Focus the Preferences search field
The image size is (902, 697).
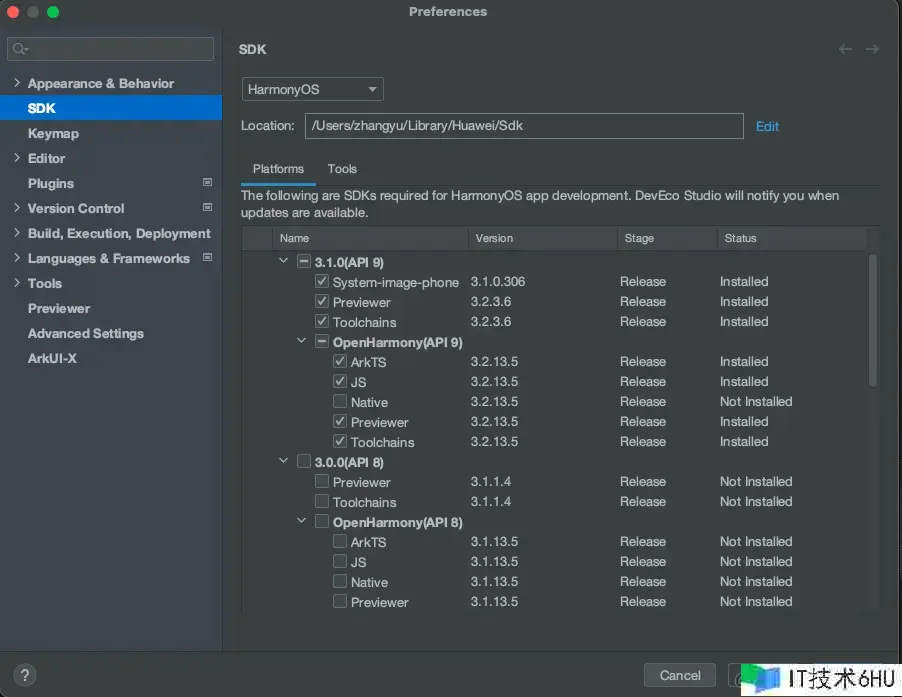tap(110, 49)
